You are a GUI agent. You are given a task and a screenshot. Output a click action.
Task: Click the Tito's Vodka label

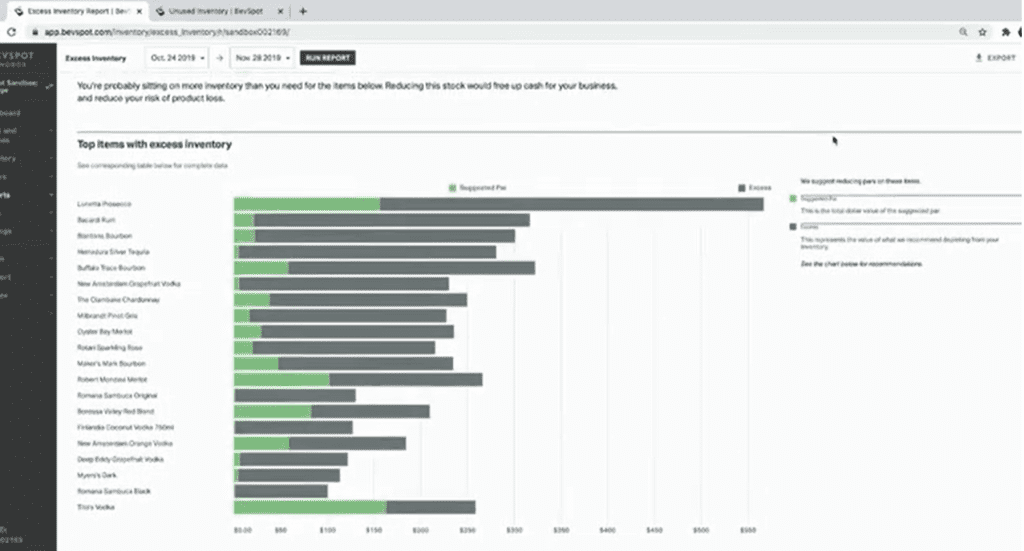[95, 507]
